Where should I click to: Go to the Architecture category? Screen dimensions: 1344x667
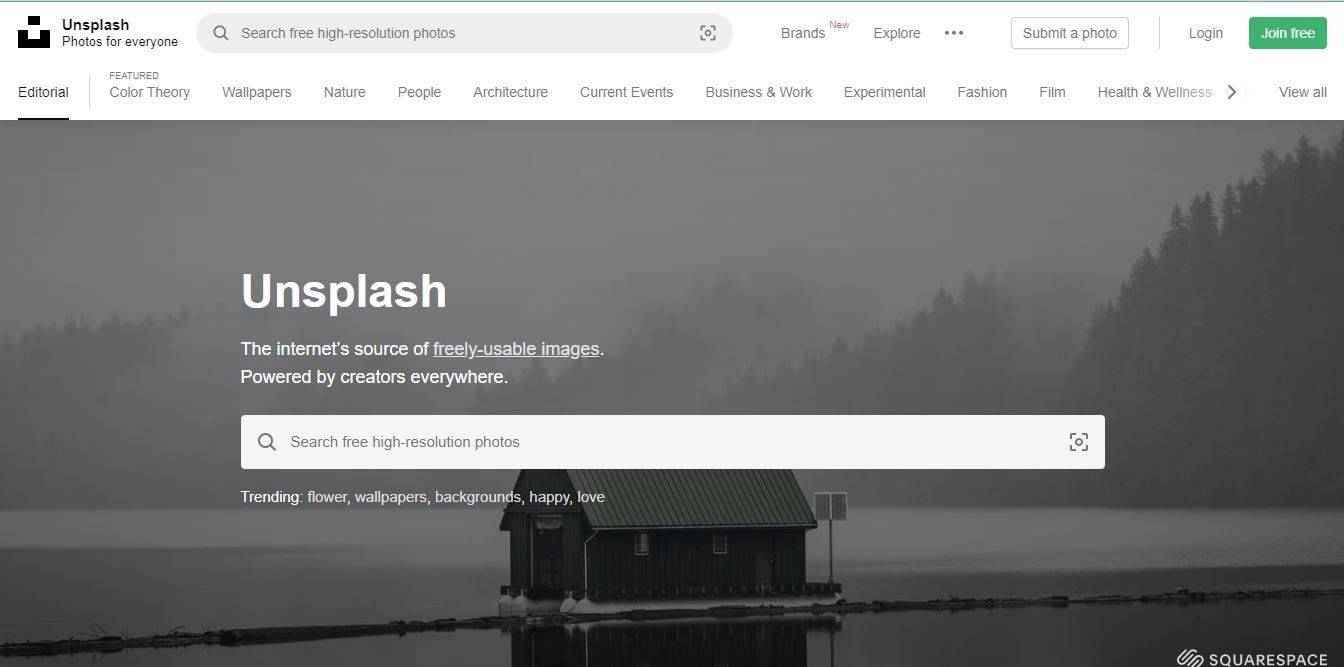click(511, 92)
